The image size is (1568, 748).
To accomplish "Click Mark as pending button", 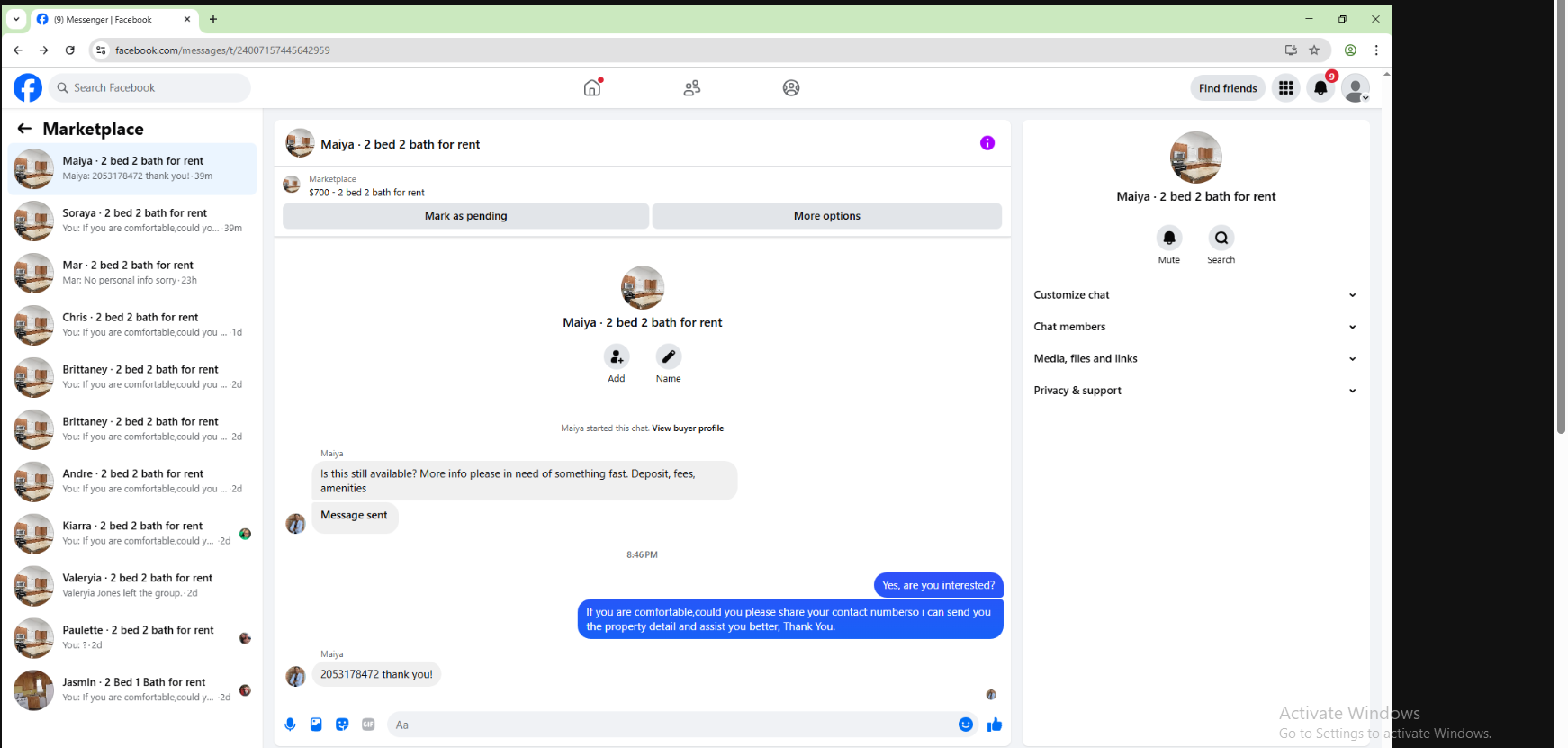I will click(x=465, y=216).
